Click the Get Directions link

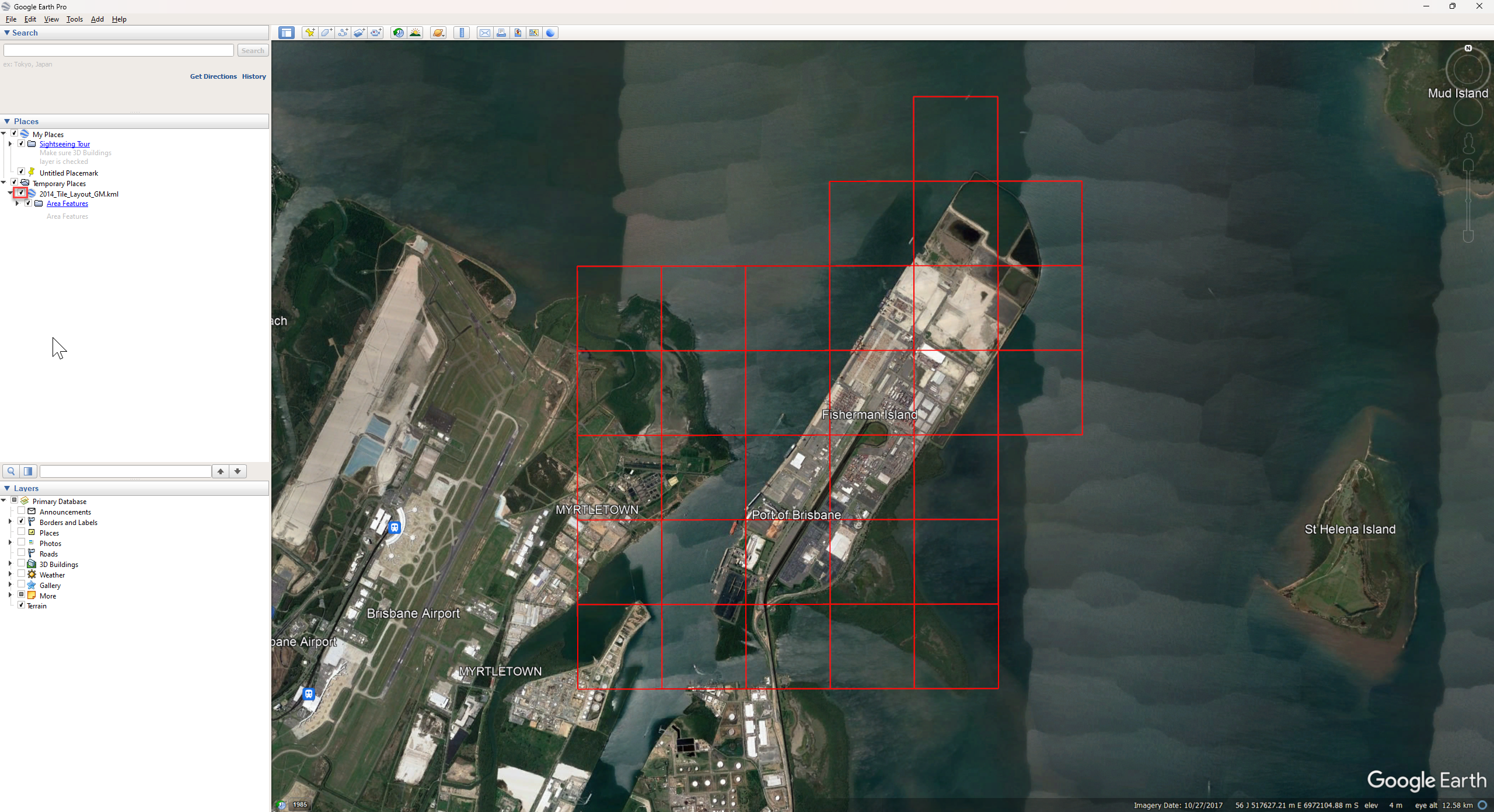[213, 76]
